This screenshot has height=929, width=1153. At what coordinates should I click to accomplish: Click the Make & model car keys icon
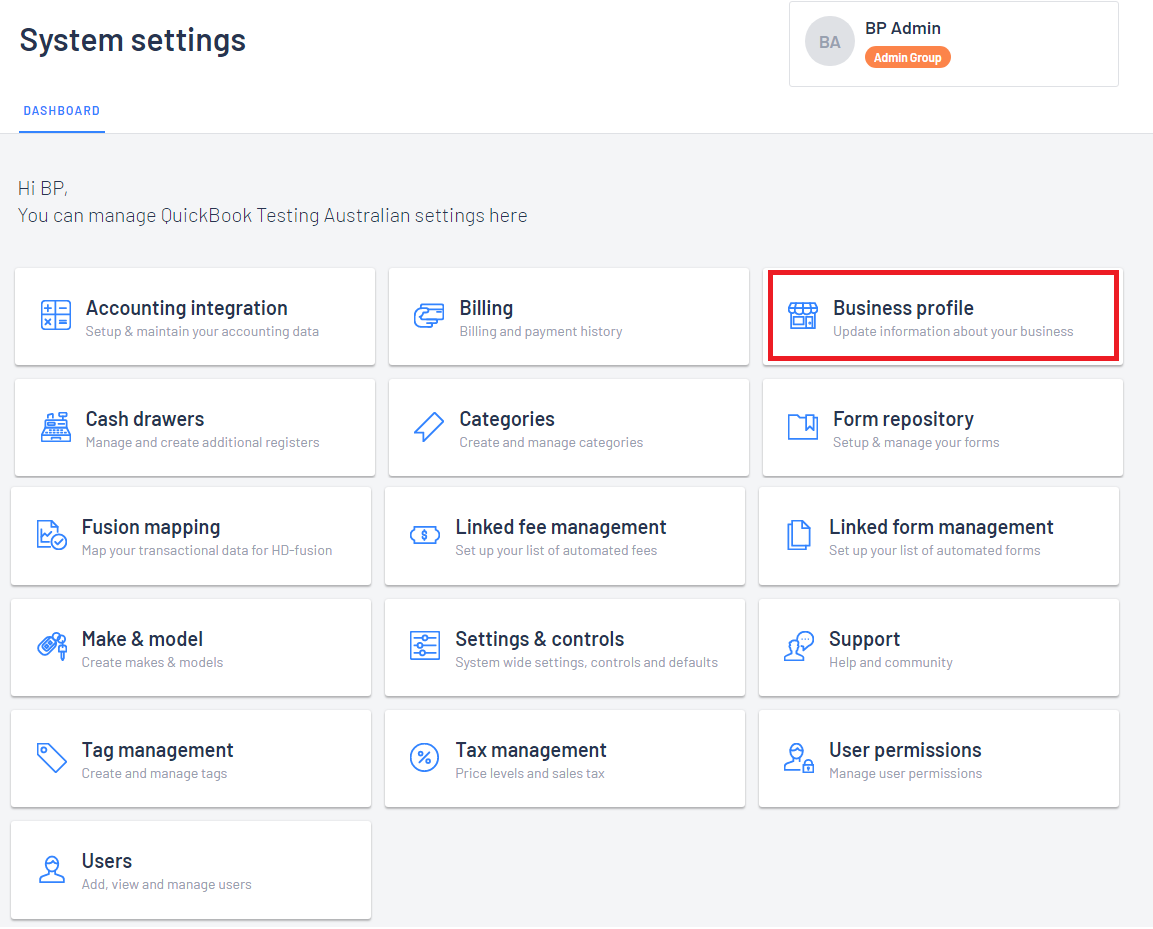[51, 646]
